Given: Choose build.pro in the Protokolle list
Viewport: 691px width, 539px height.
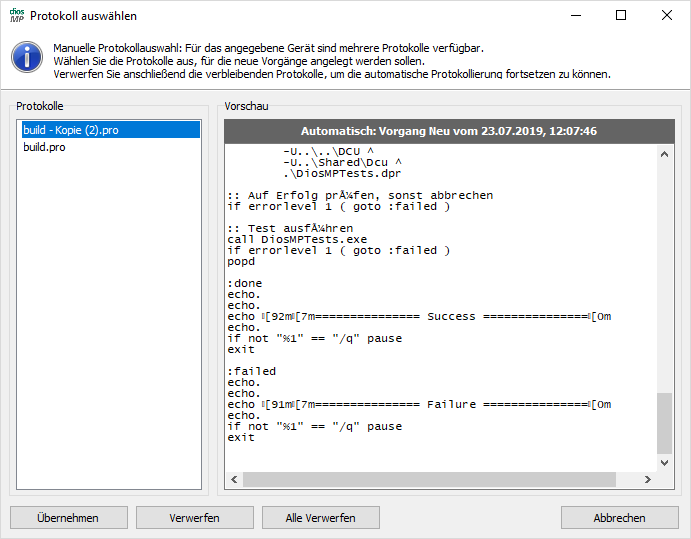Looking at the screenshot, I should point(111,147).
